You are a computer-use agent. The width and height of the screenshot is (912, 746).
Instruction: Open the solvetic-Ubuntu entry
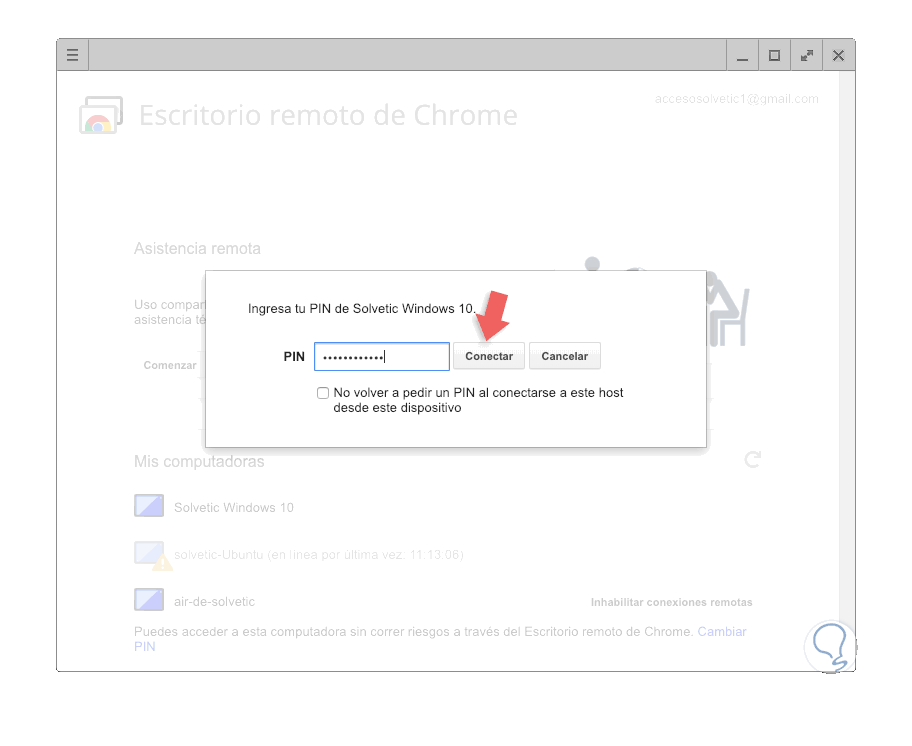point(319,555)
